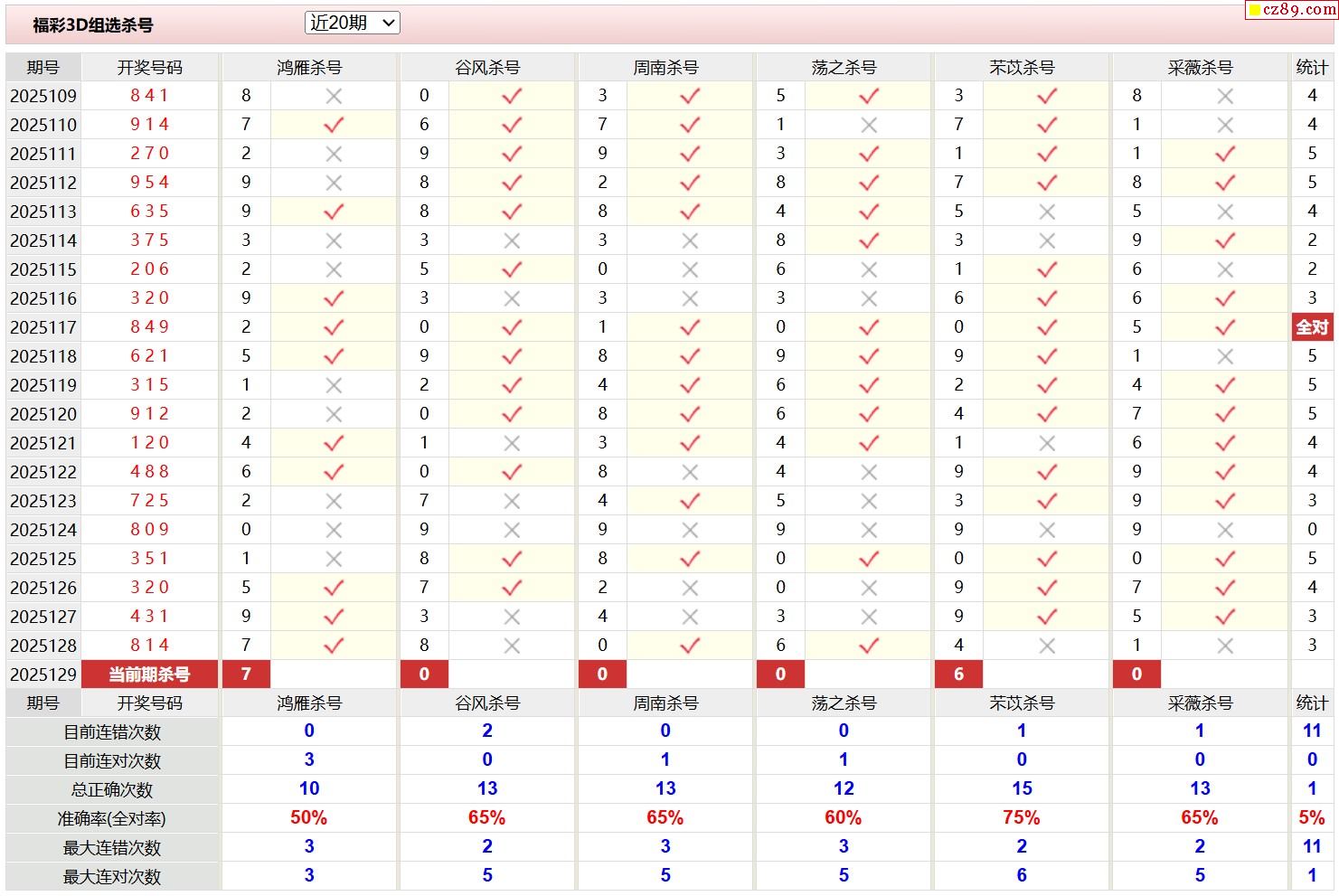Select issue number 2025109
The image size is (1339, 896).
pos(43,96)
